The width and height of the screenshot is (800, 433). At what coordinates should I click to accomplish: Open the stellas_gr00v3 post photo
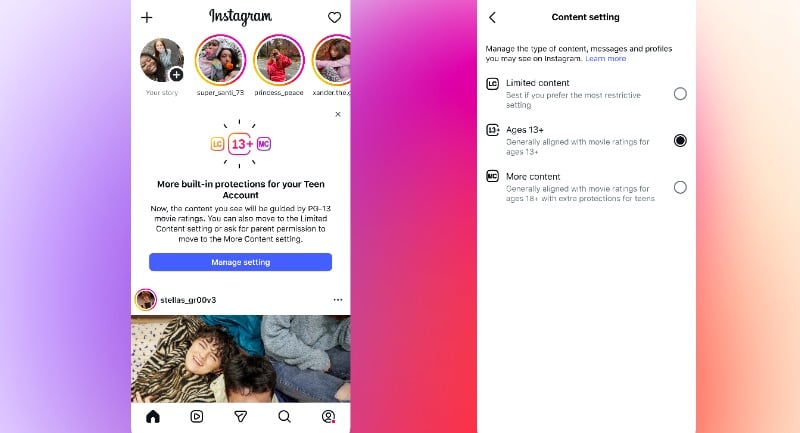click(x=240, y=359)
